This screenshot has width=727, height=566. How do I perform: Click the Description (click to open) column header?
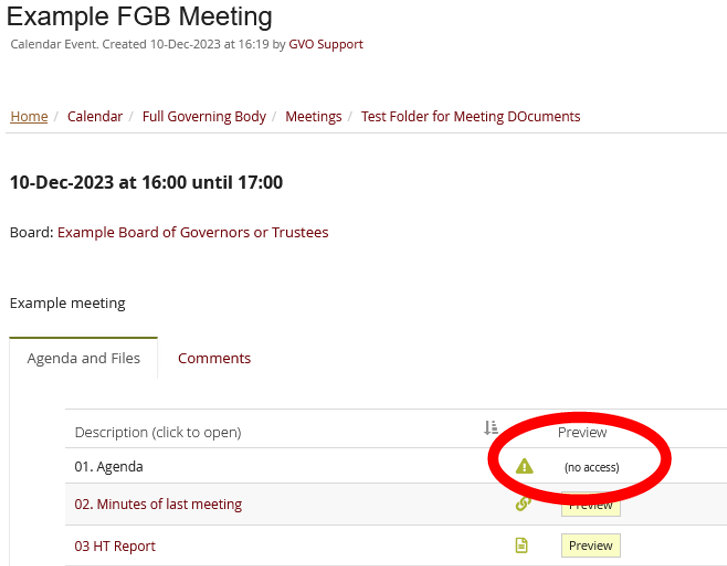(158, 432)
